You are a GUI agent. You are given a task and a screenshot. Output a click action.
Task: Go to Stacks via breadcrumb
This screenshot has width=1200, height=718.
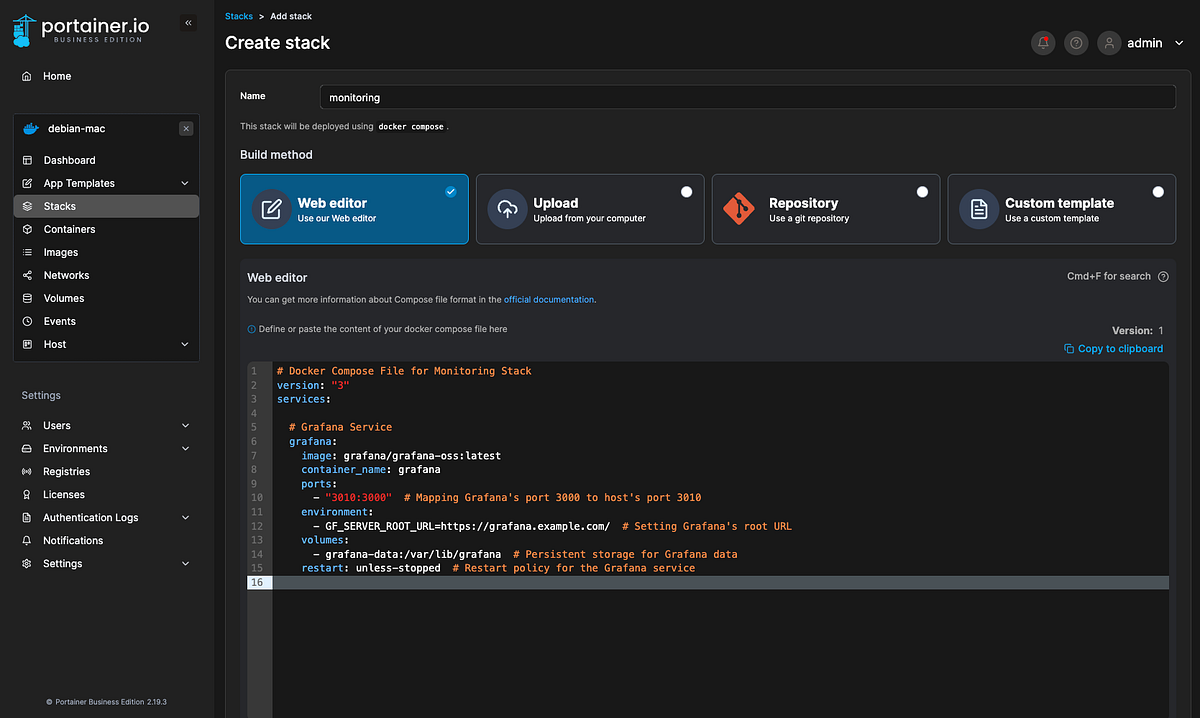(238, 16)
